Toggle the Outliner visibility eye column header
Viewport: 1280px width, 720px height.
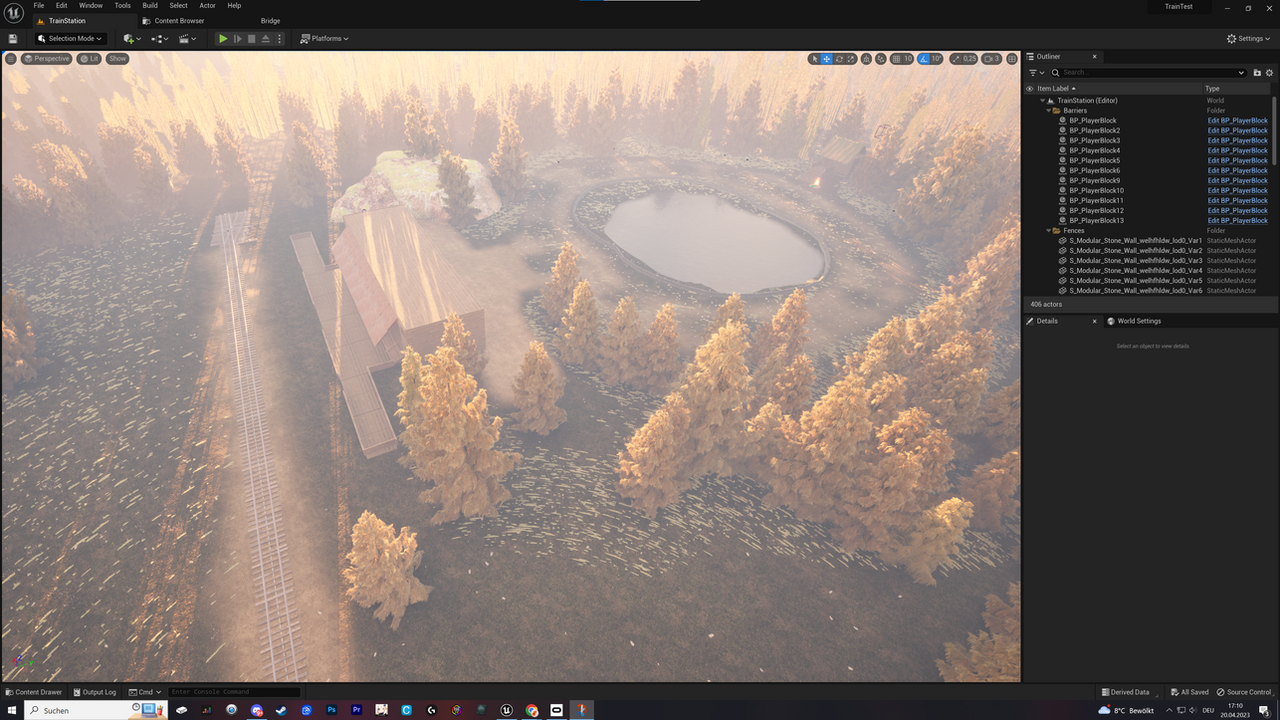click(1030, 89)
